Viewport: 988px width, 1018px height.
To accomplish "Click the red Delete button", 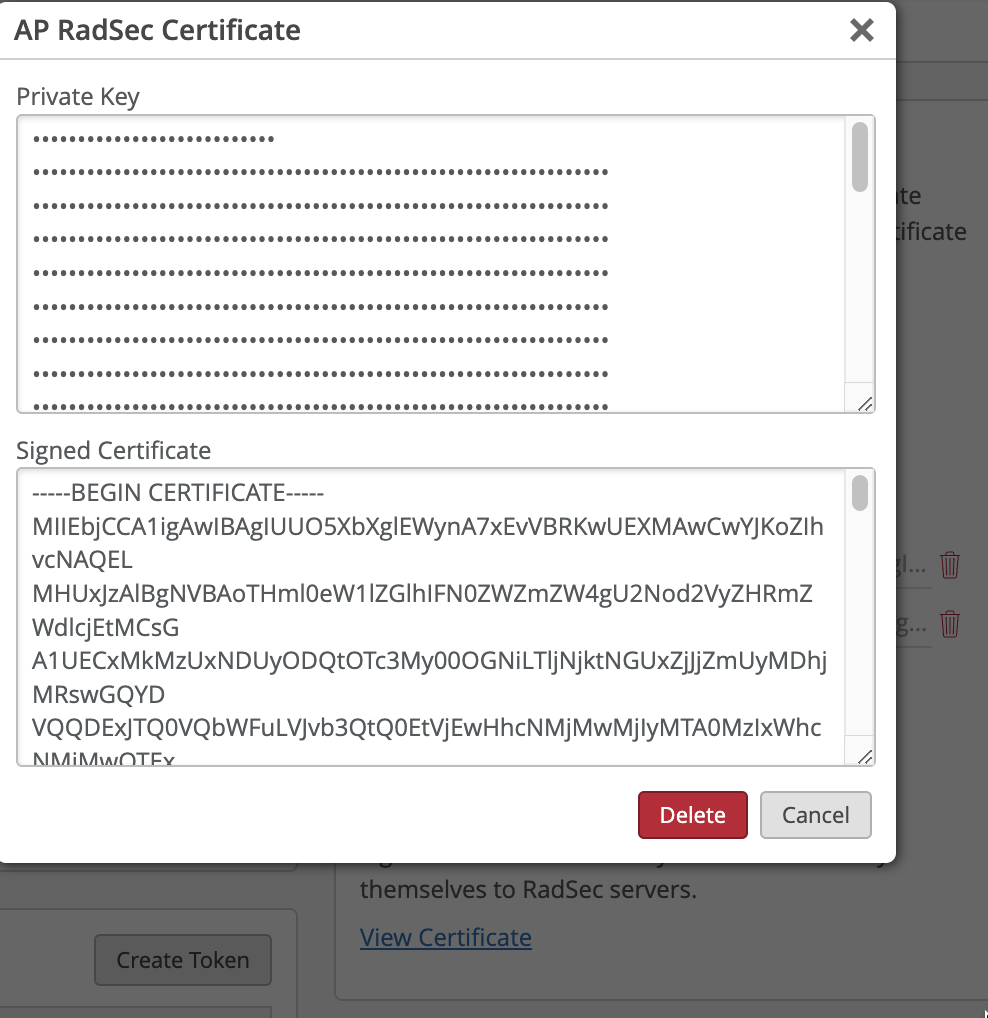I will click(x=693, y=815).
